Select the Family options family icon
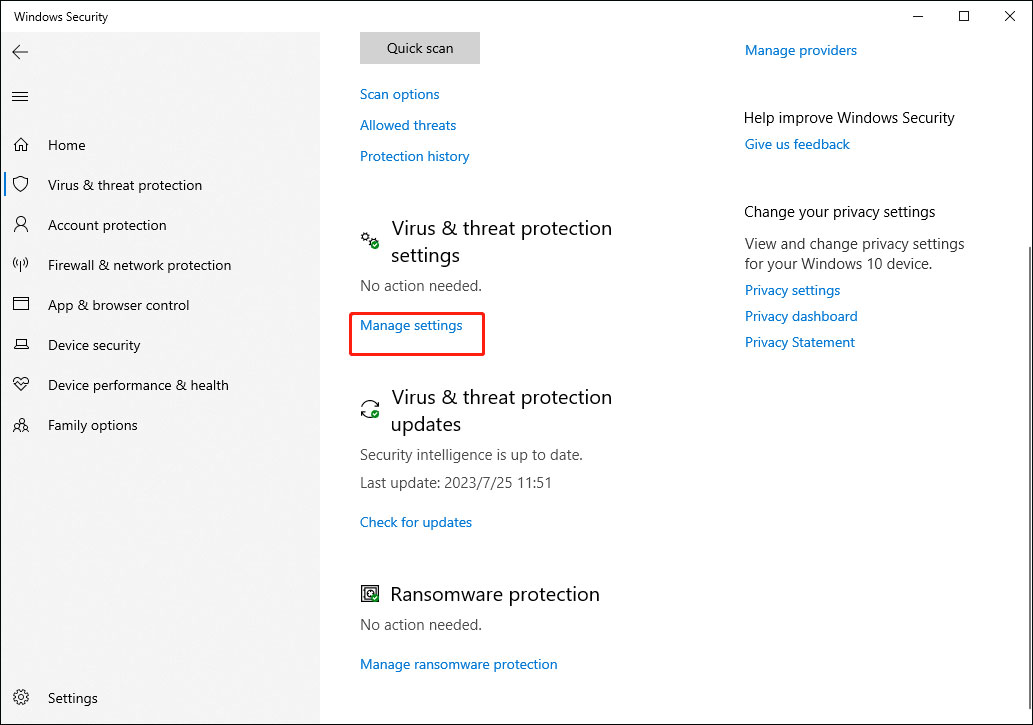The height and width of the screenshot is (725, 1033). coord(21,425)
